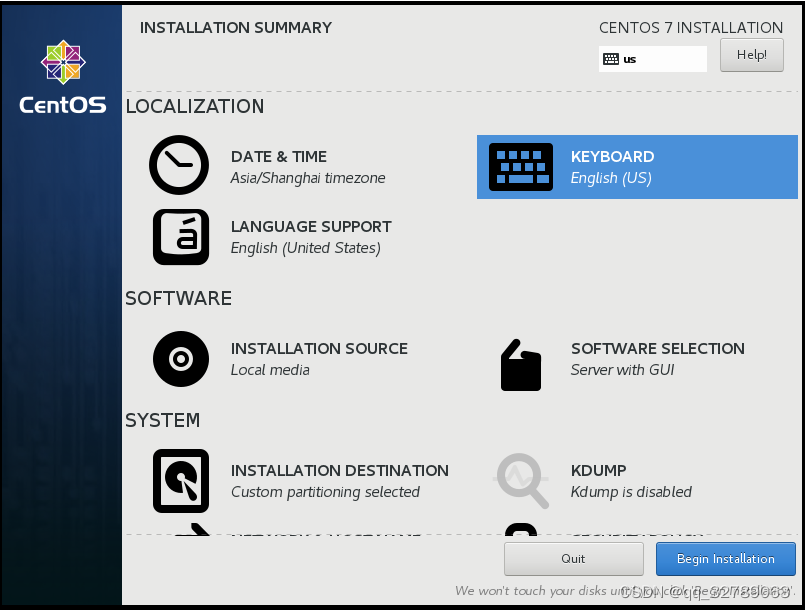Viewport: 805px width, 610px height.
Task: Click 'Kdump is disabled' text
Action: point(631,492)
